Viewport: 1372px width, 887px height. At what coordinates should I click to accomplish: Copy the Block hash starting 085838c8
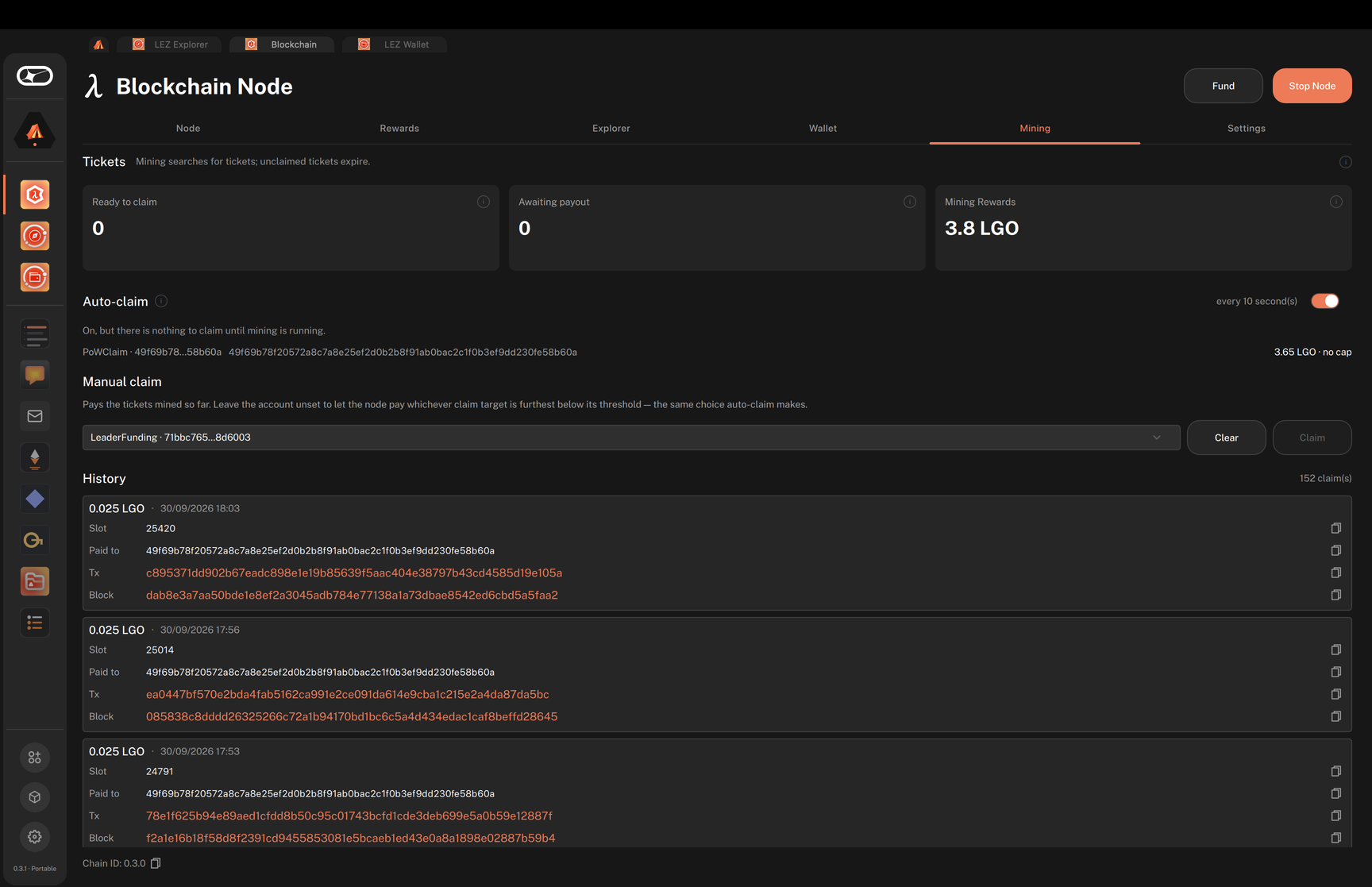pos(1336,716)
